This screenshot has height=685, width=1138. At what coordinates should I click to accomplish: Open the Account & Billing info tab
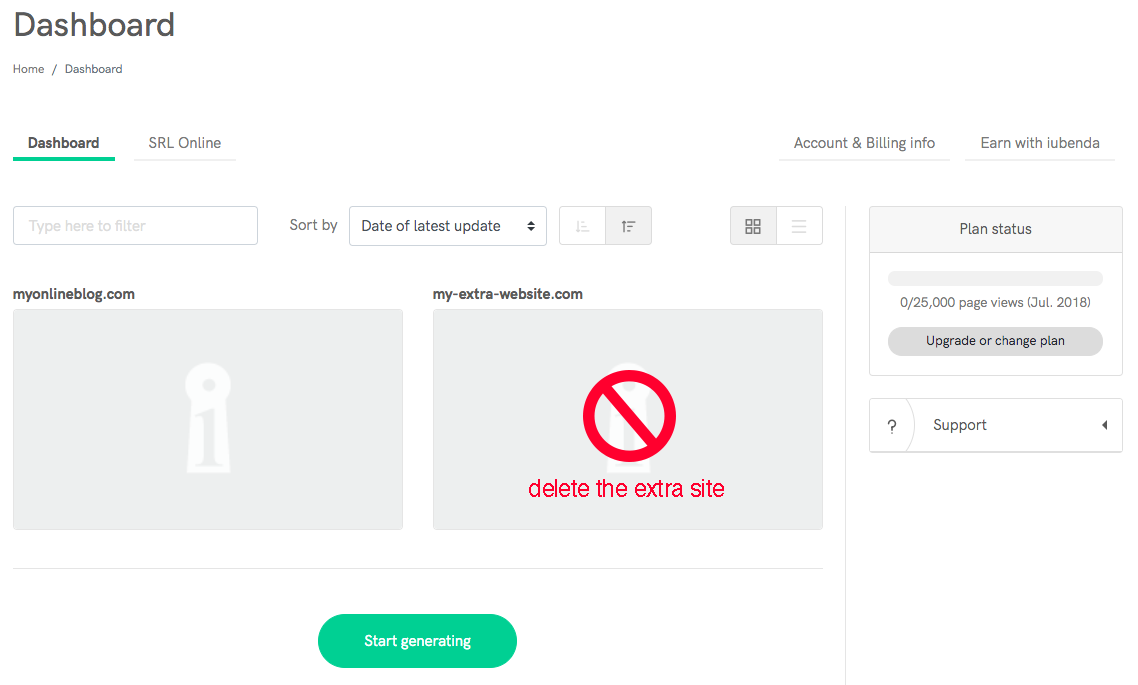click(x=864, y=142)
